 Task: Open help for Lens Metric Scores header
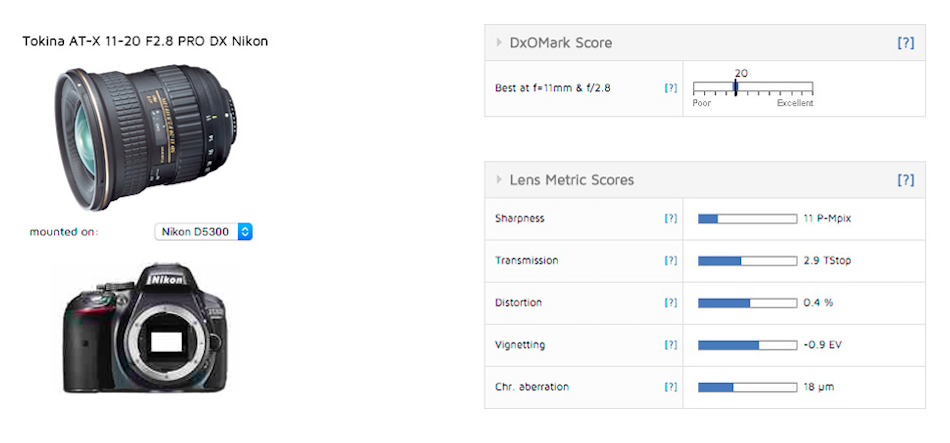pyautogui.click(x=905, y=180)
